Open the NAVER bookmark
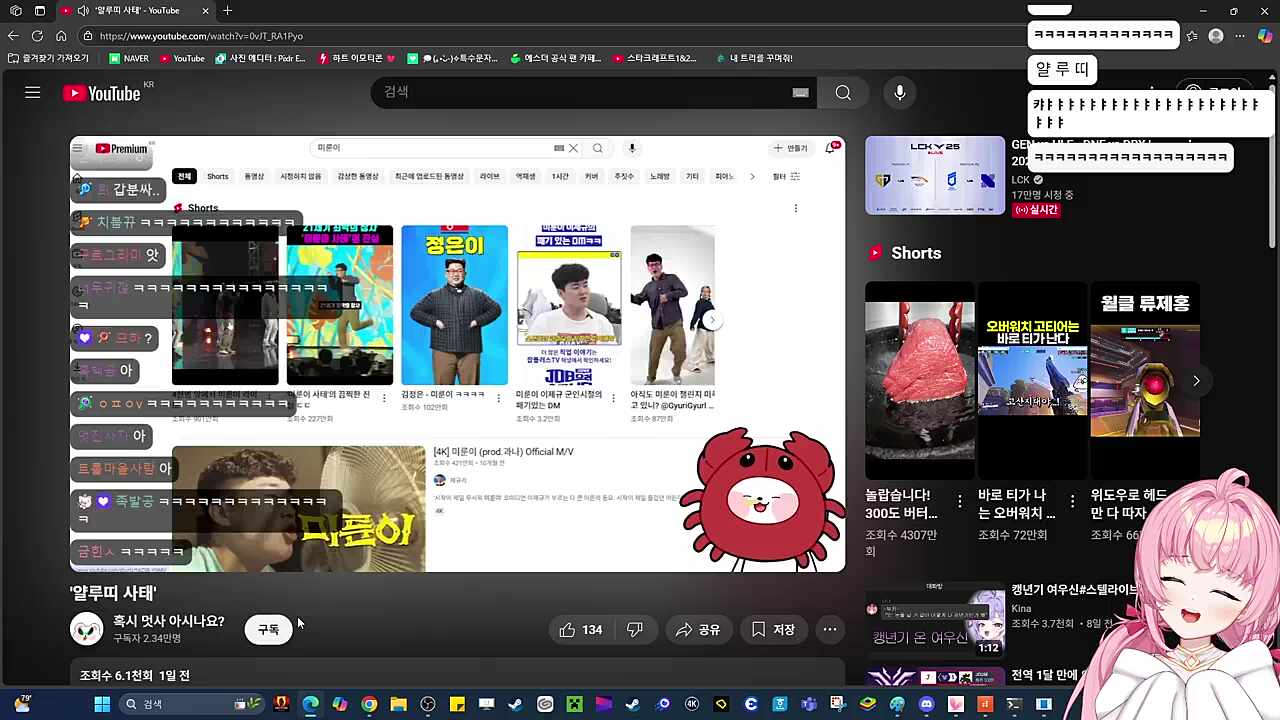Image resolution: width=1280 pixels, height=720 pixels. click(127, 58)
